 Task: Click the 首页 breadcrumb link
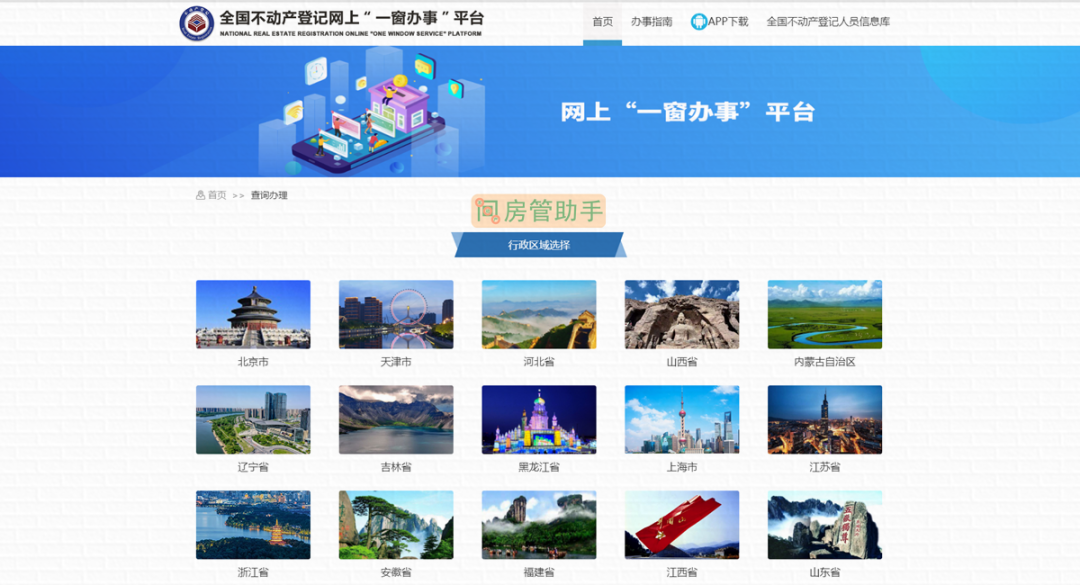coord(217,195)
